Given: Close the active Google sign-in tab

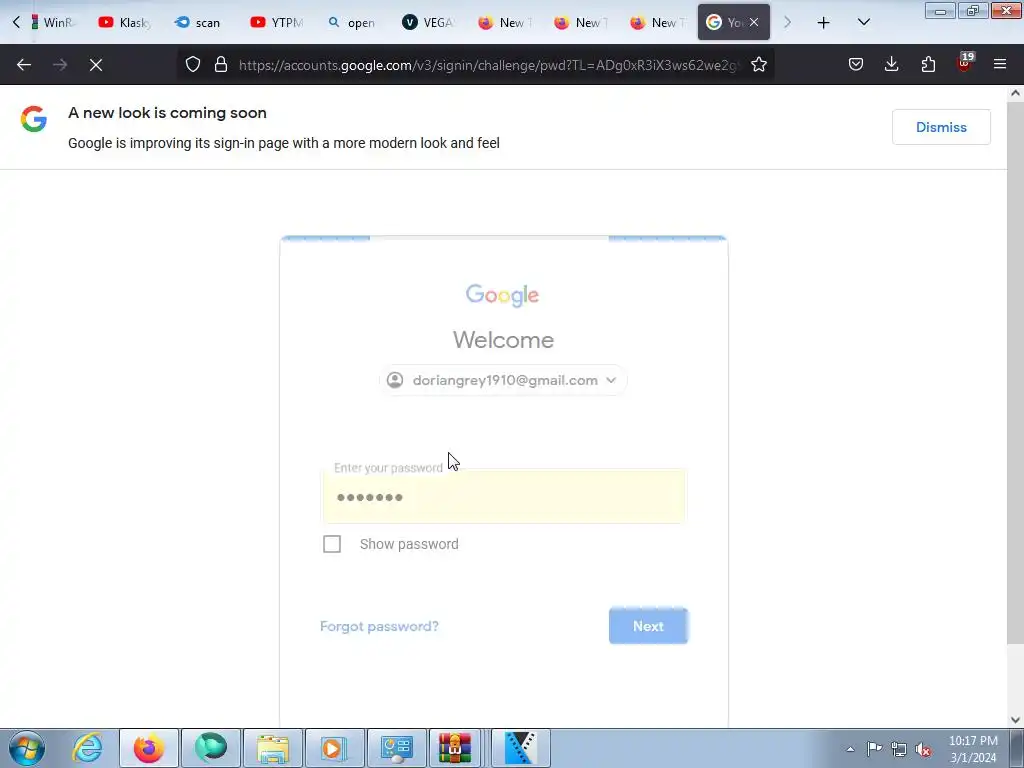Looking at the screenshot, I should (754, 22).
